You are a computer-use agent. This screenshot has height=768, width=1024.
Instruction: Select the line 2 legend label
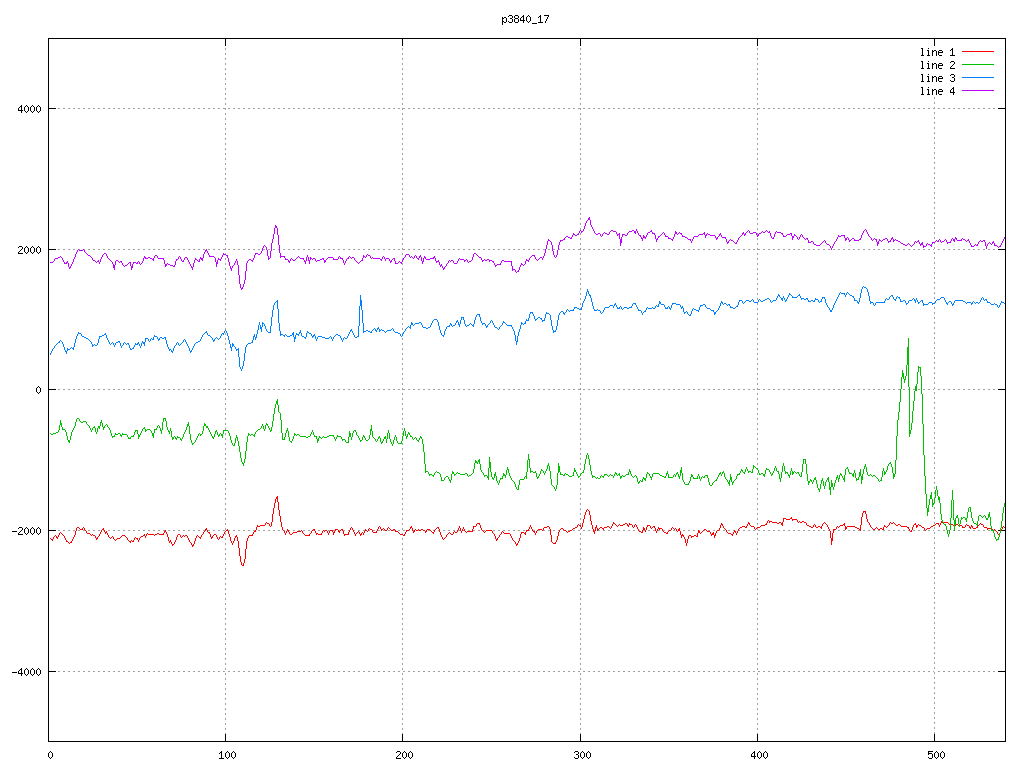[x=937, y=65]
